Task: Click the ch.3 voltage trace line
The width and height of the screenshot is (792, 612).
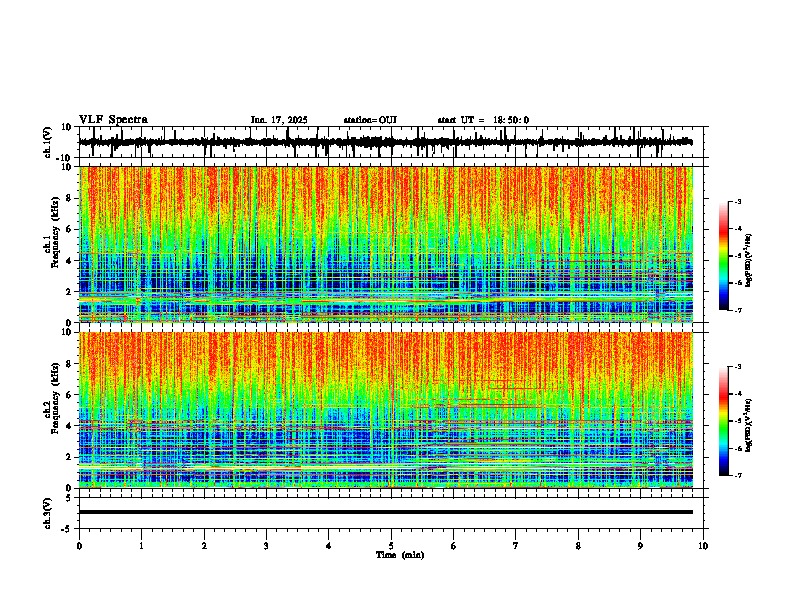Action: click(386, 512)
